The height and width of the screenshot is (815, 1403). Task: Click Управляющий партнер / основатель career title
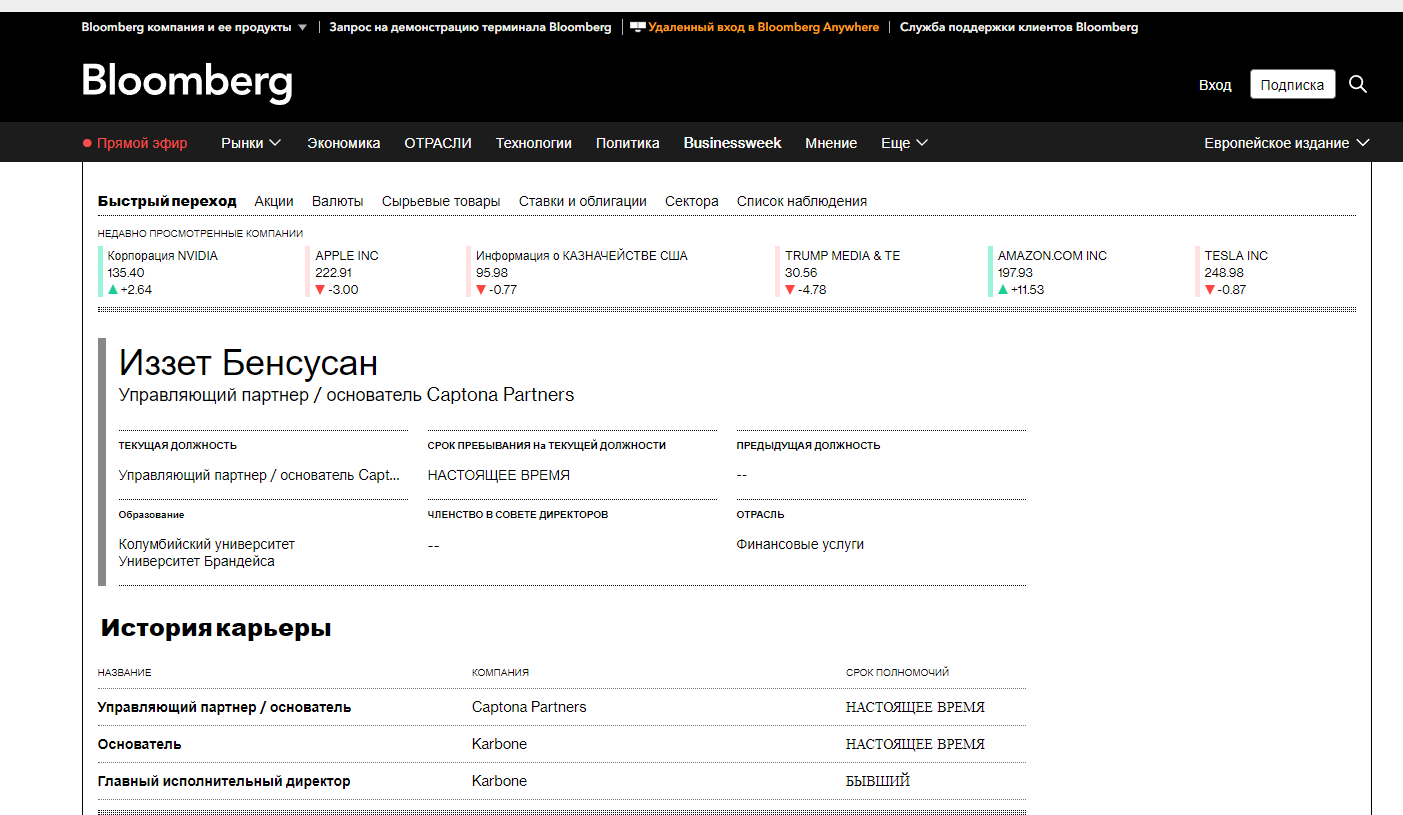224,707
